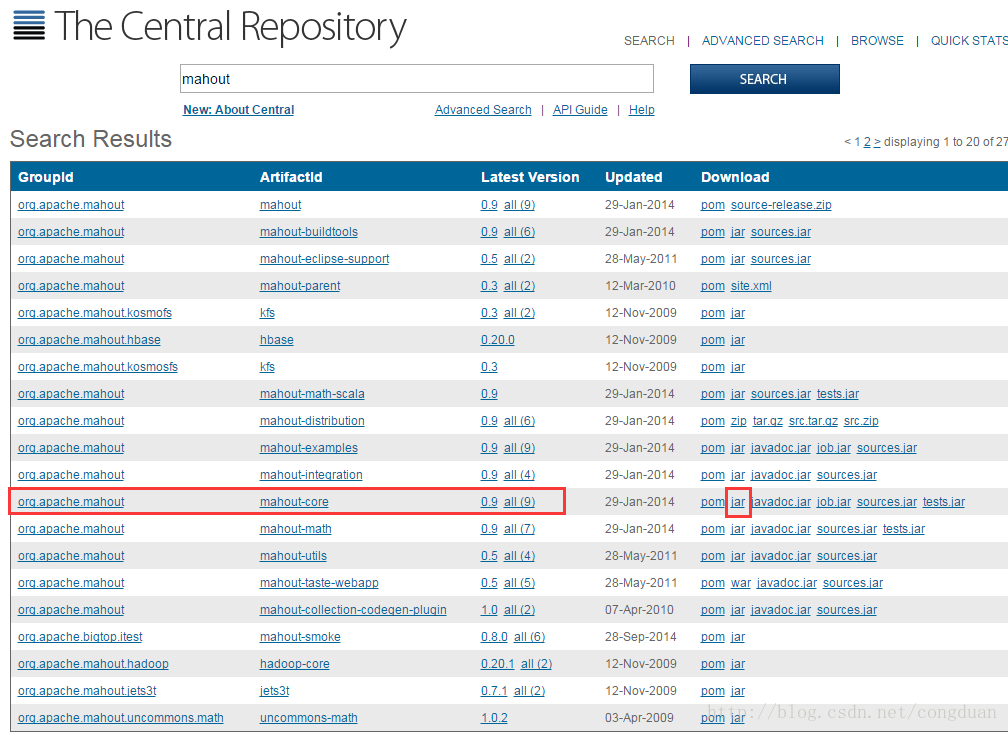Show all (2) versions of mahout-eclipse-support
Image resolution: width=1008 pixels, height=732 pixels.
(x=519, y=259)
